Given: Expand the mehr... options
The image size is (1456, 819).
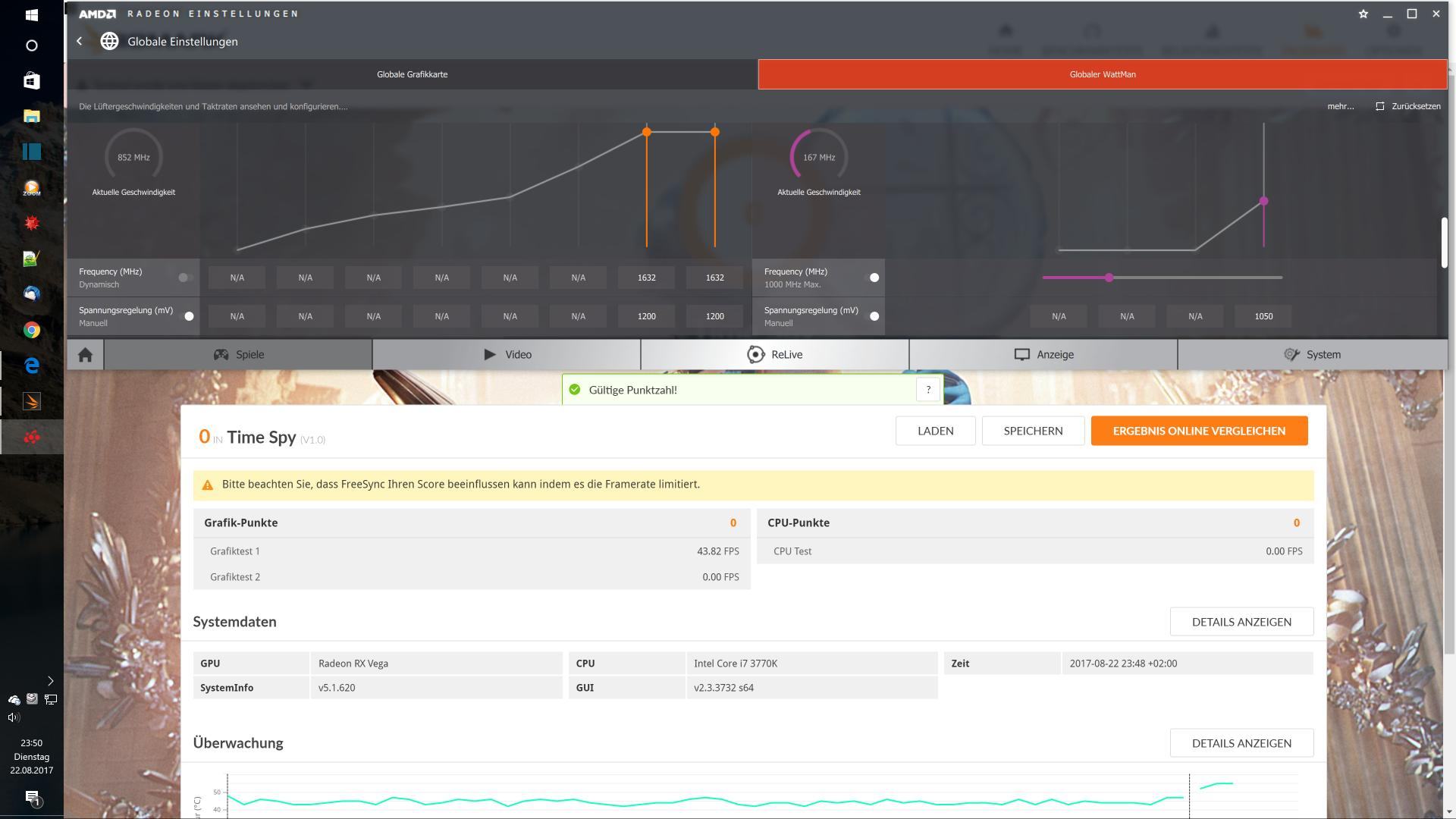Looking at the screenshot, I should pos(1340,106).
